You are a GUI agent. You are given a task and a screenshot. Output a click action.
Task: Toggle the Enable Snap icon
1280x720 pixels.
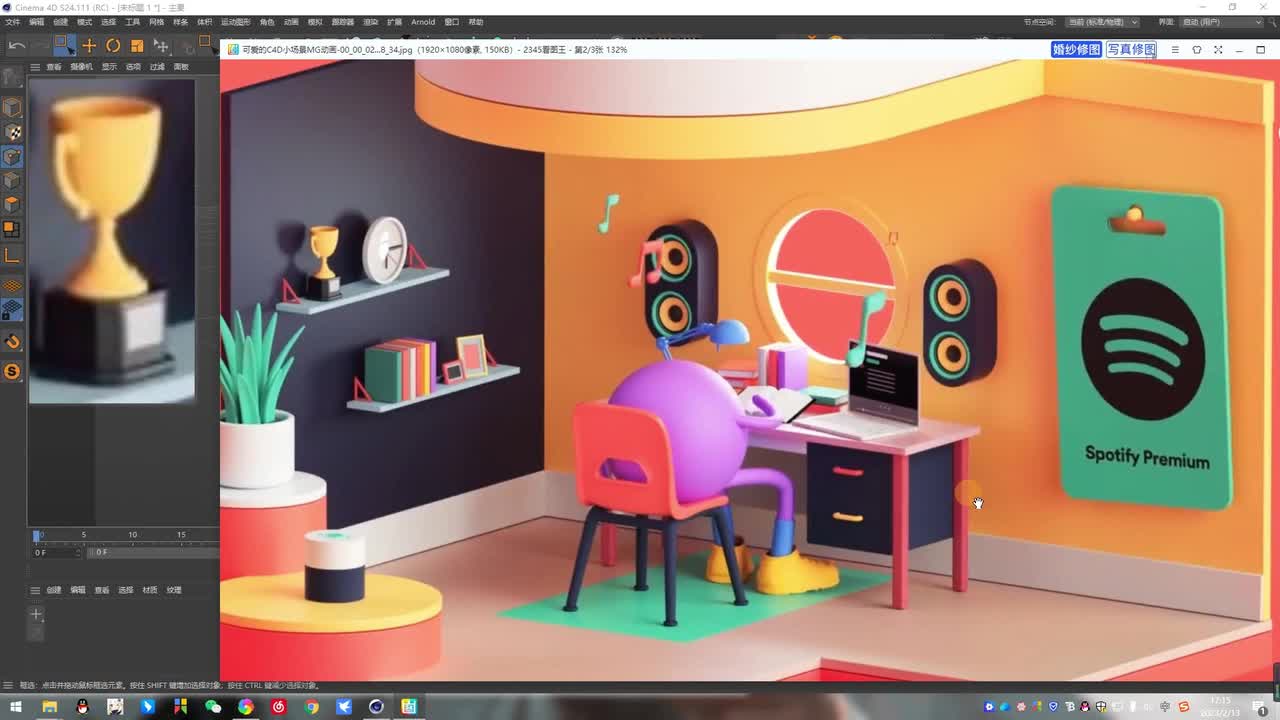coord(12,342)
